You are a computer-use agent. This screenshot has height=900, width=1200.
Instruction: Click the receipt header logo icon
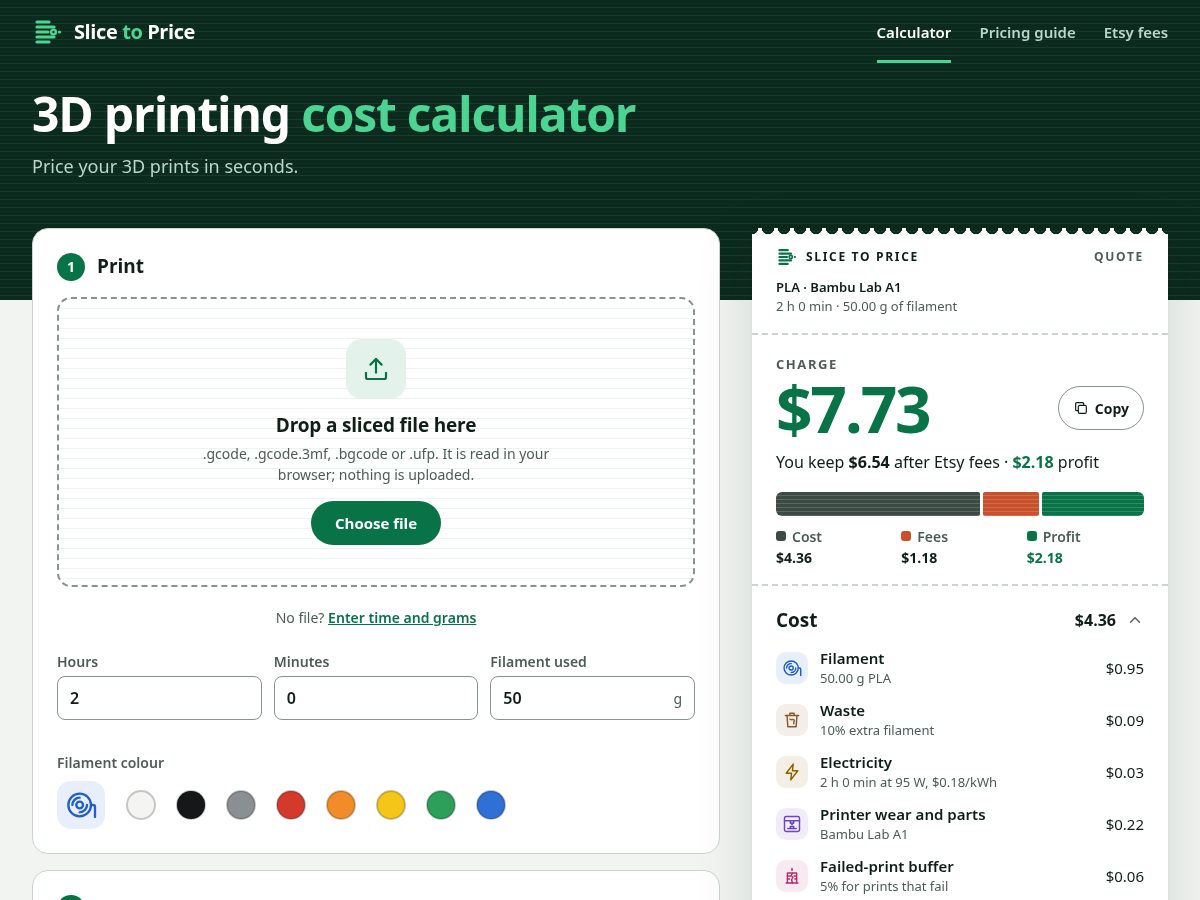click(x=786, y=257)
